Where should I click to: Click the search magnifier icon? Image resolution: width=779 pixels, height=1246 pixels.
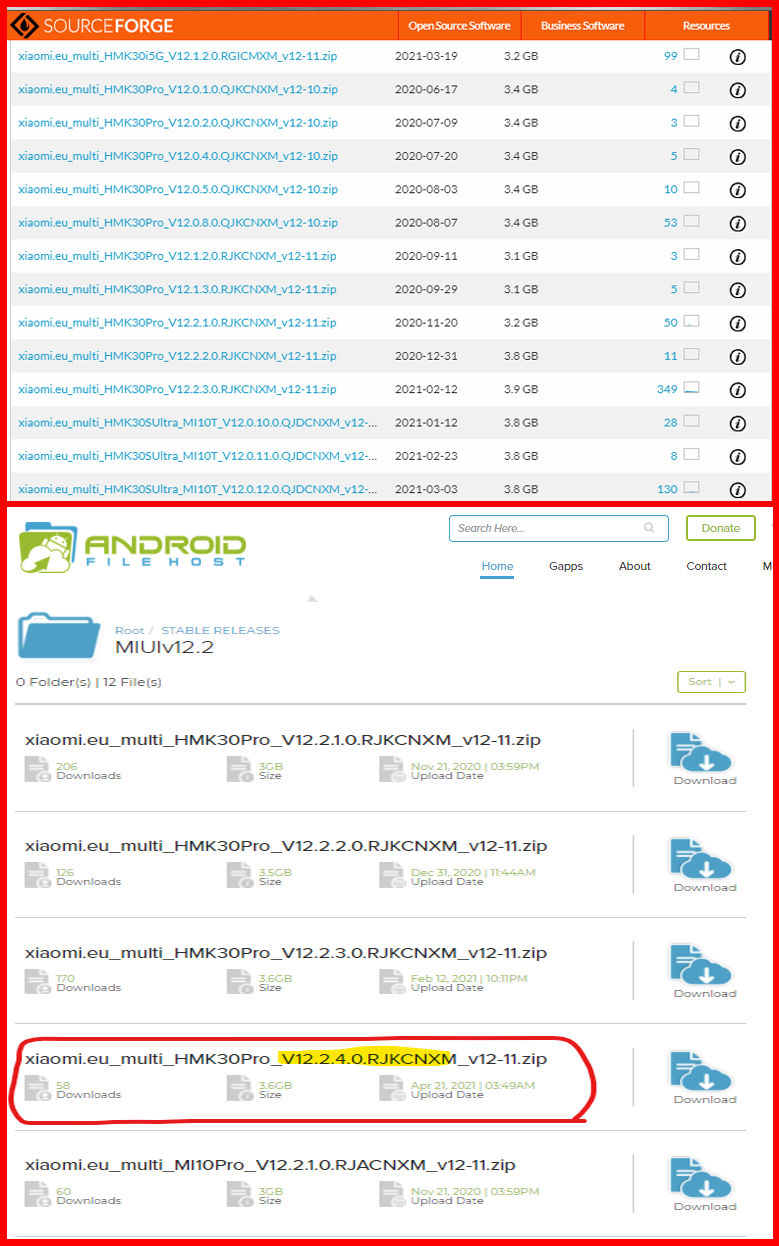650,528
